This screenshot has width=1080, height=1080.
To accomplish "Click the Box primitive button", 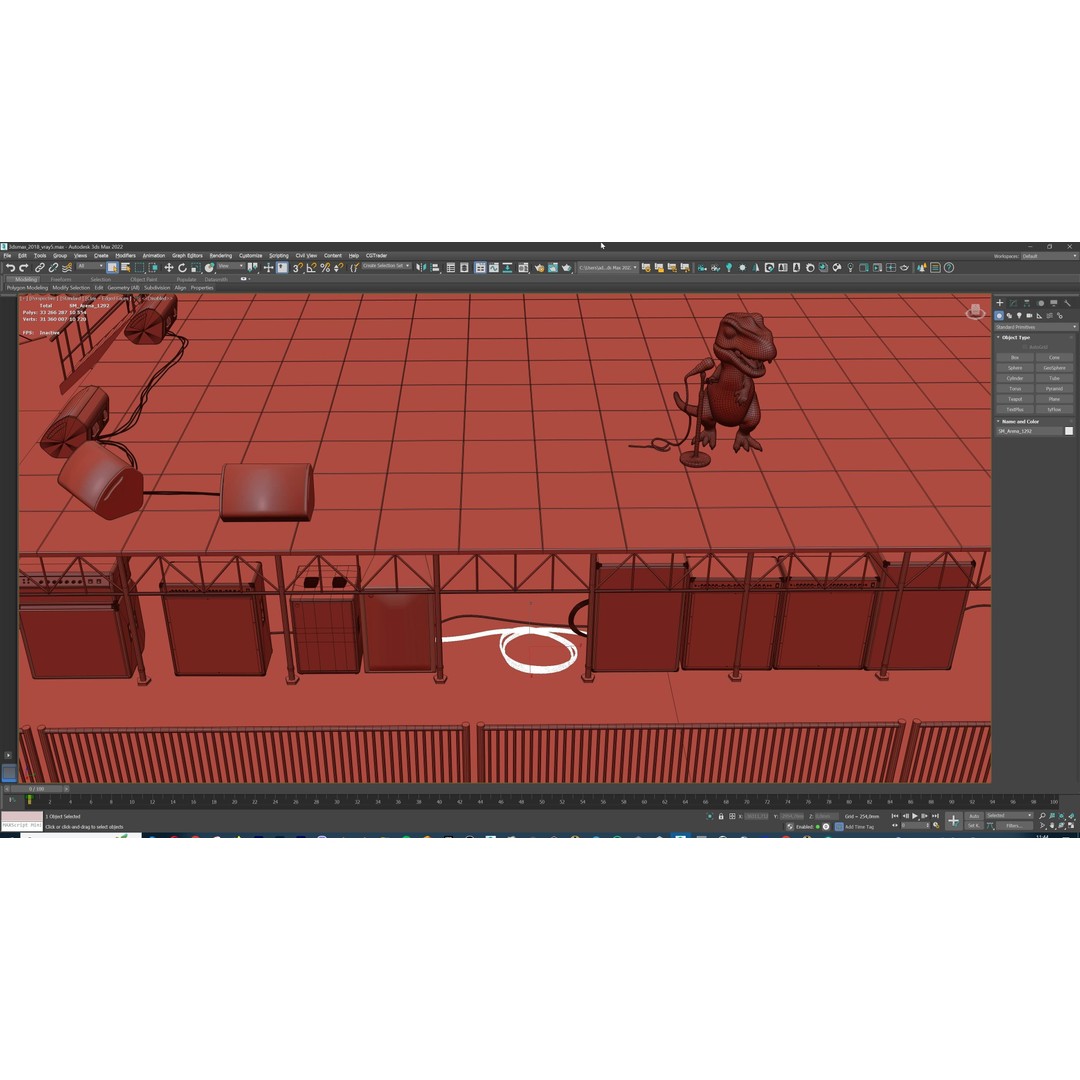I will point(1015,357).
